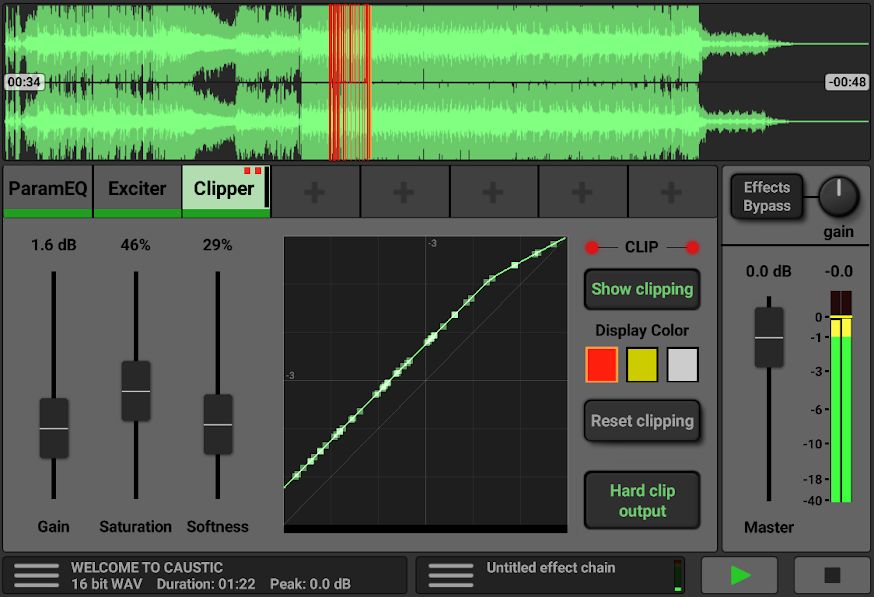Choose the white display color swatch
Image resolution: width=874 pixels, height=597 pixels.
682,365
